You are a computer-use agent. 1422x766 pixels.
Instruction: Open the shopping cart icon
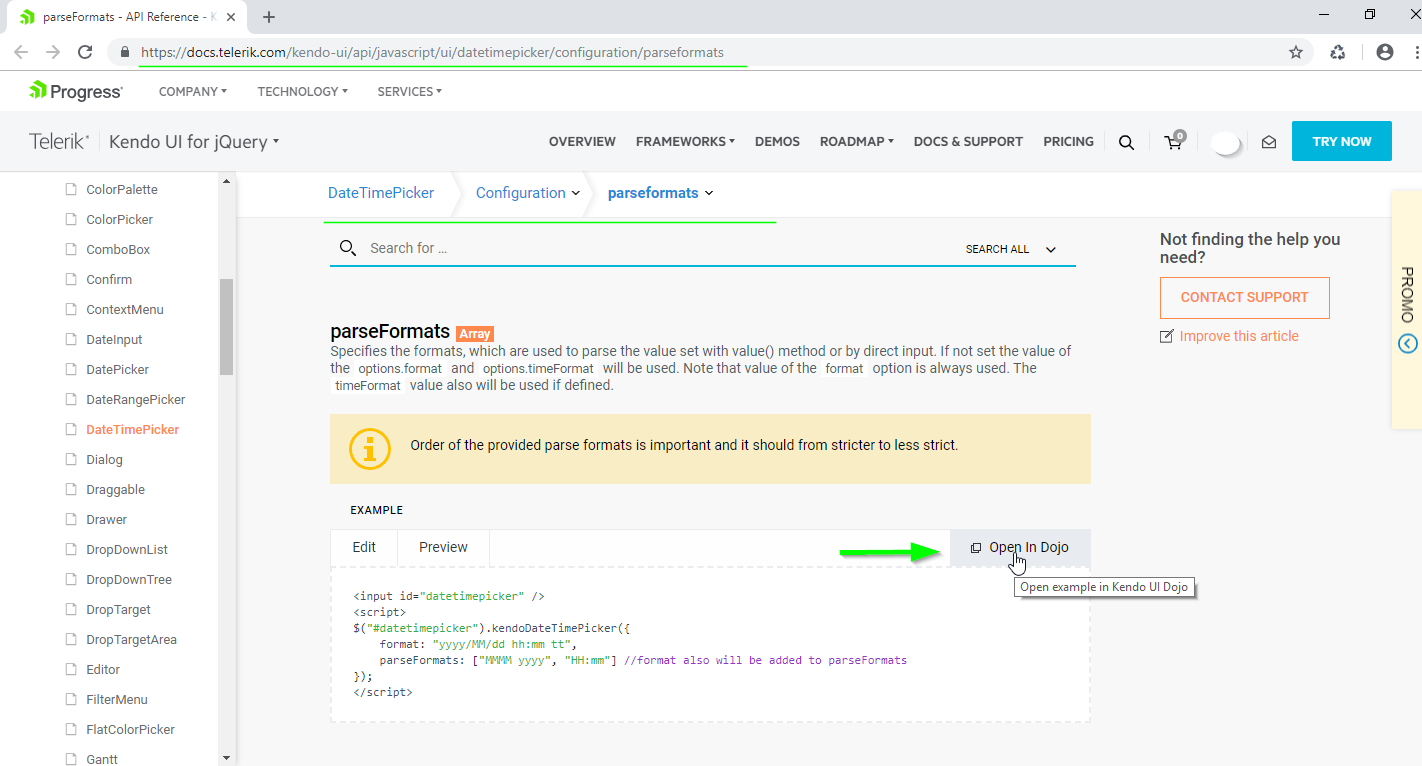click(1175, 141)
